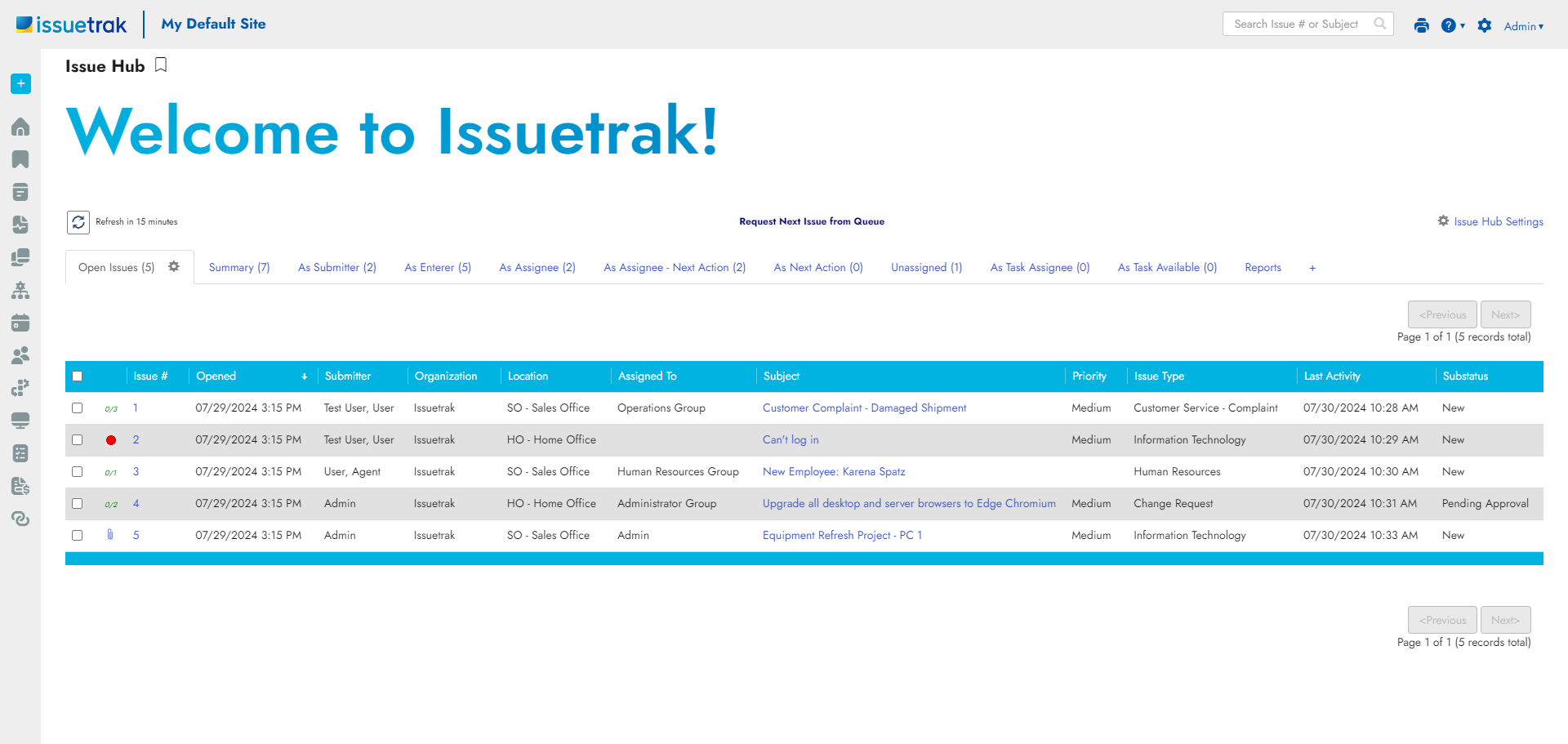This screenshot has height=744, width=1568.
Task: Bookmark the Issue Hub page
Action: point(161,65)
